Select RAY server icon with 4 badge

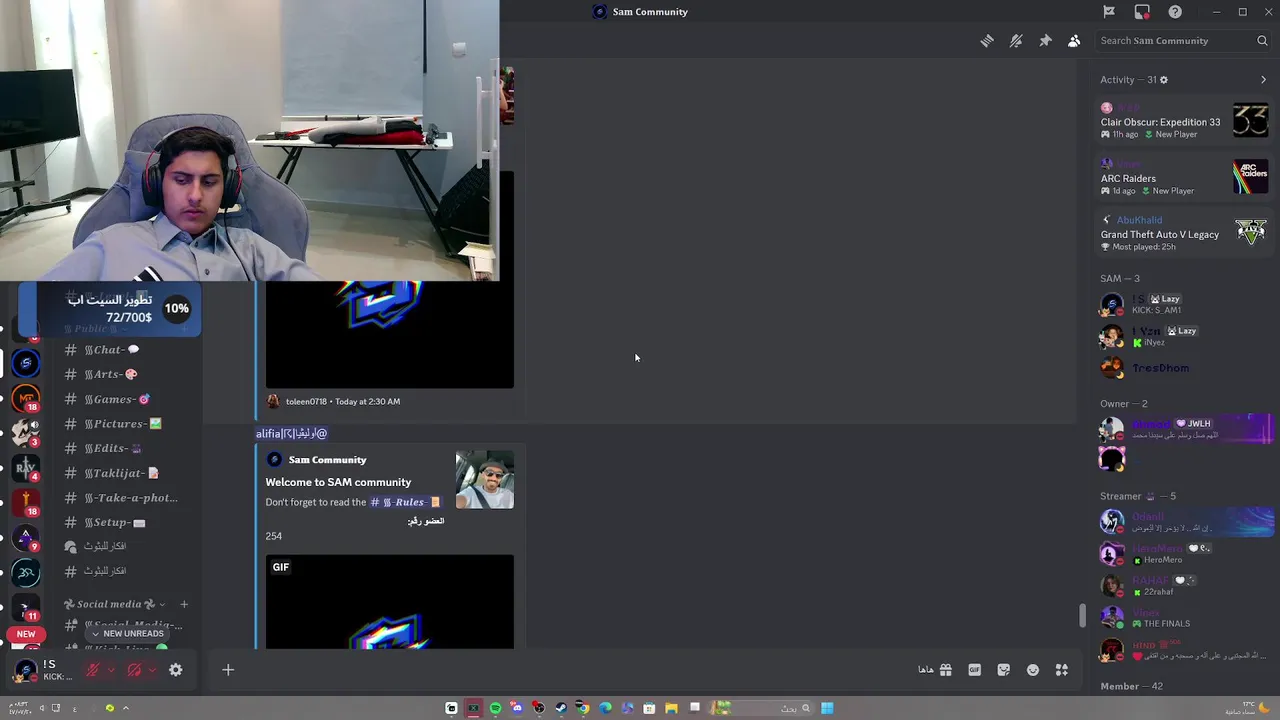(x=26, y=467)
